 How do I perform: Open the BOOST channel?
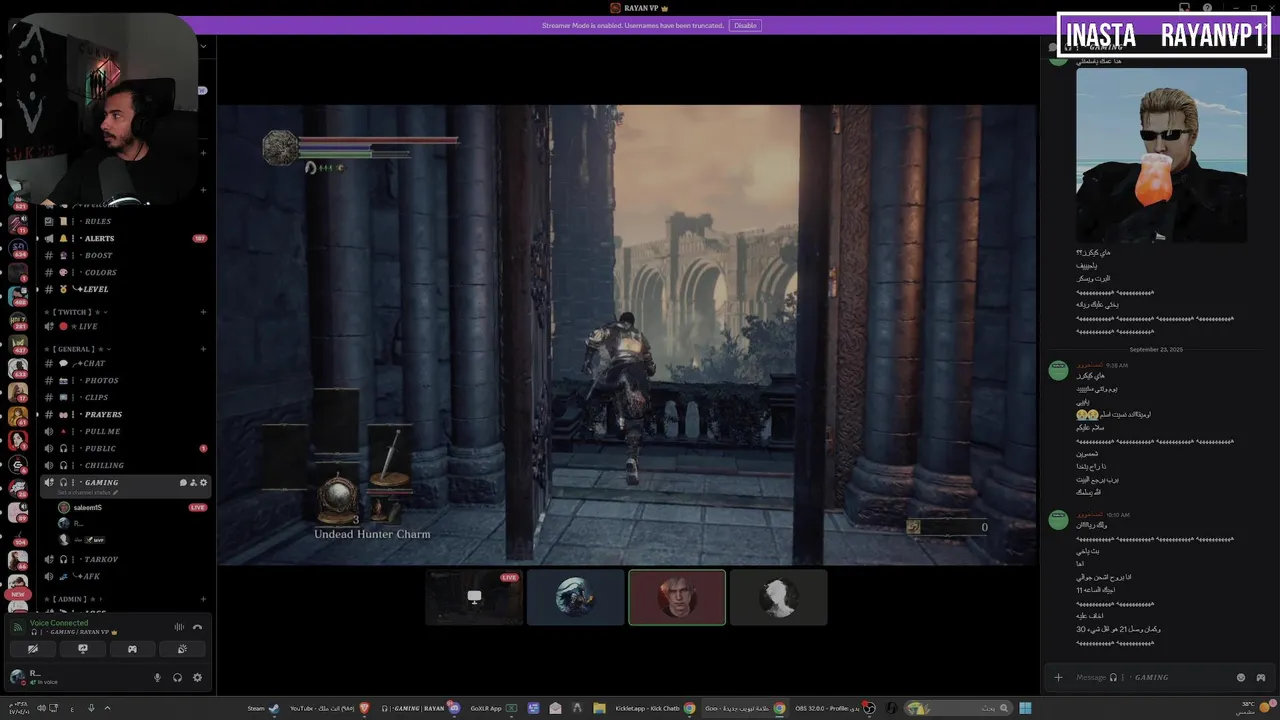(125, 255)
